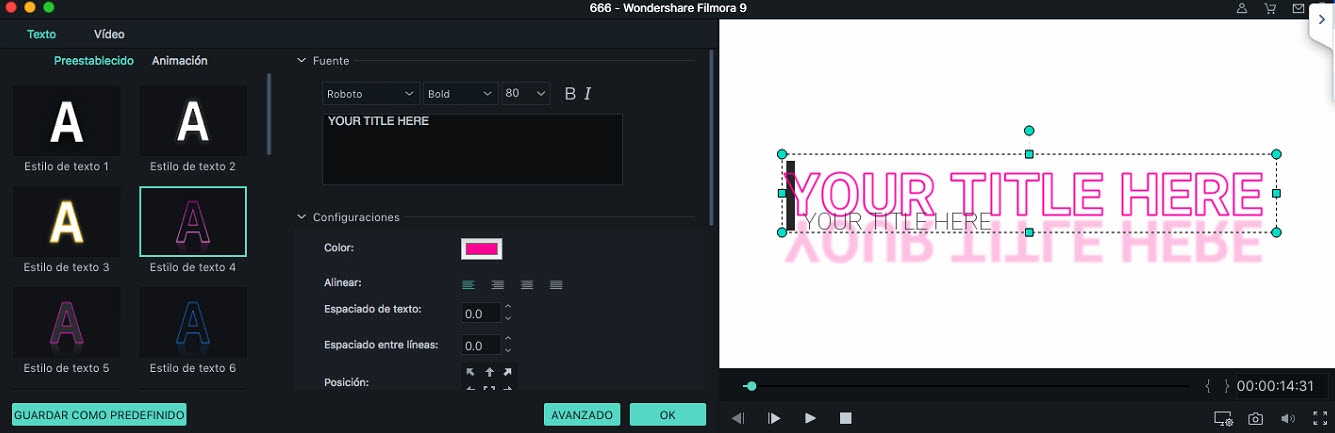Click the preview timeline playhead
Screen dimensions: 1335x433
click(x=751, y=386)
